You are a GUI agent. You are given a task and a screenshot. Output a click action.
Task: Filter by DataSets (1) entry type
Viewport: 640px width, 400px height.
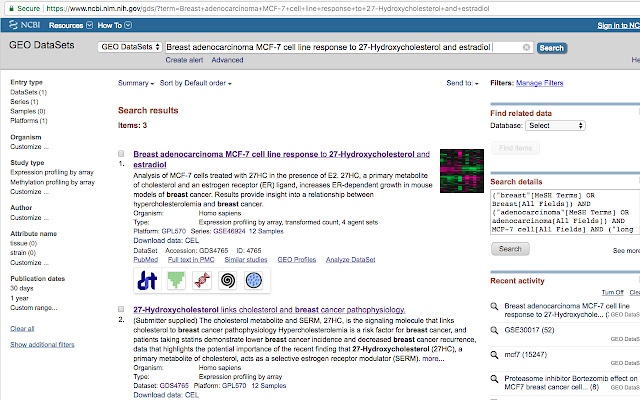[x=29, y=92]
